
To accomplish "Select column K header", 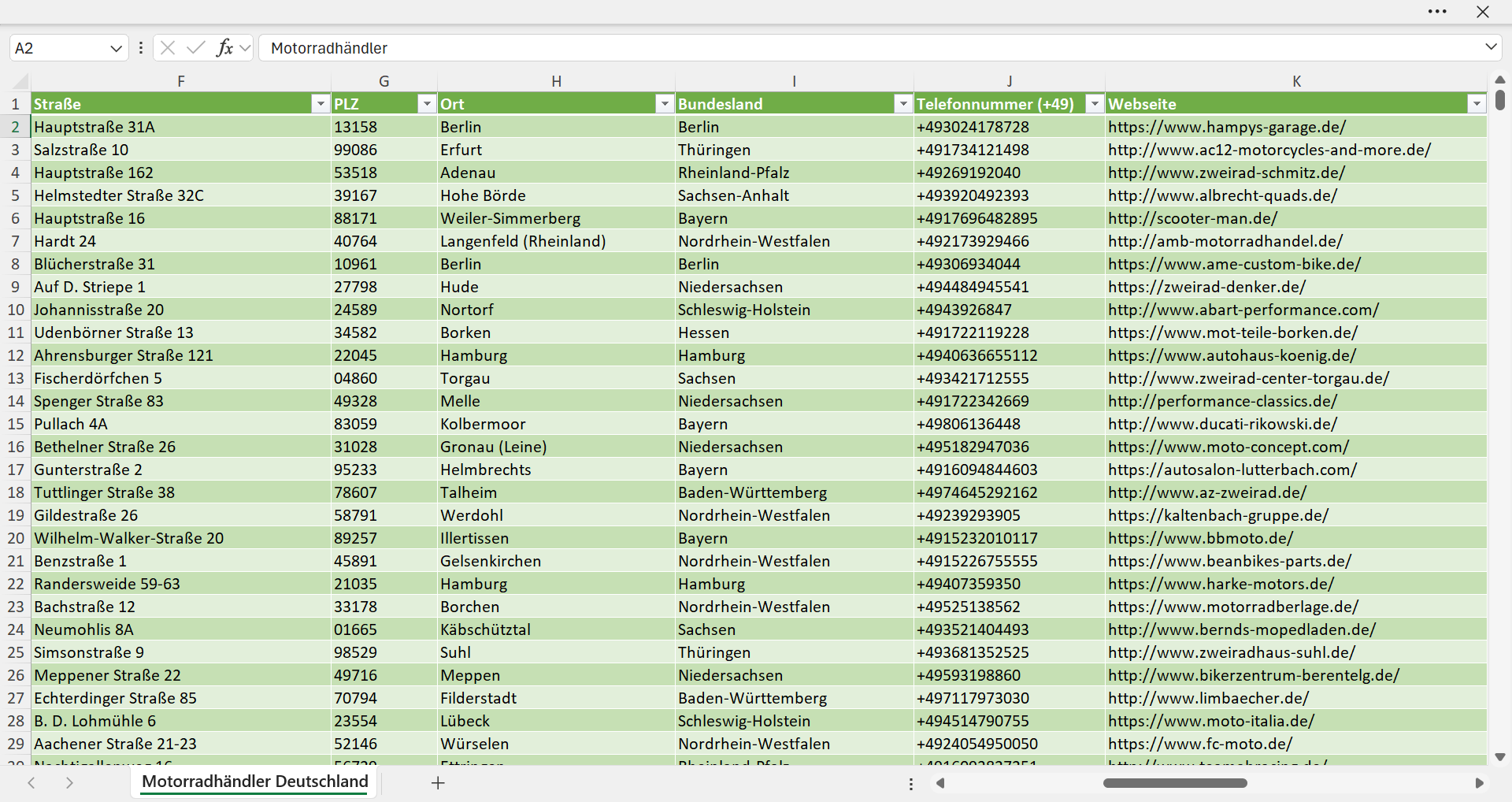I will [x=1296, y=81].
